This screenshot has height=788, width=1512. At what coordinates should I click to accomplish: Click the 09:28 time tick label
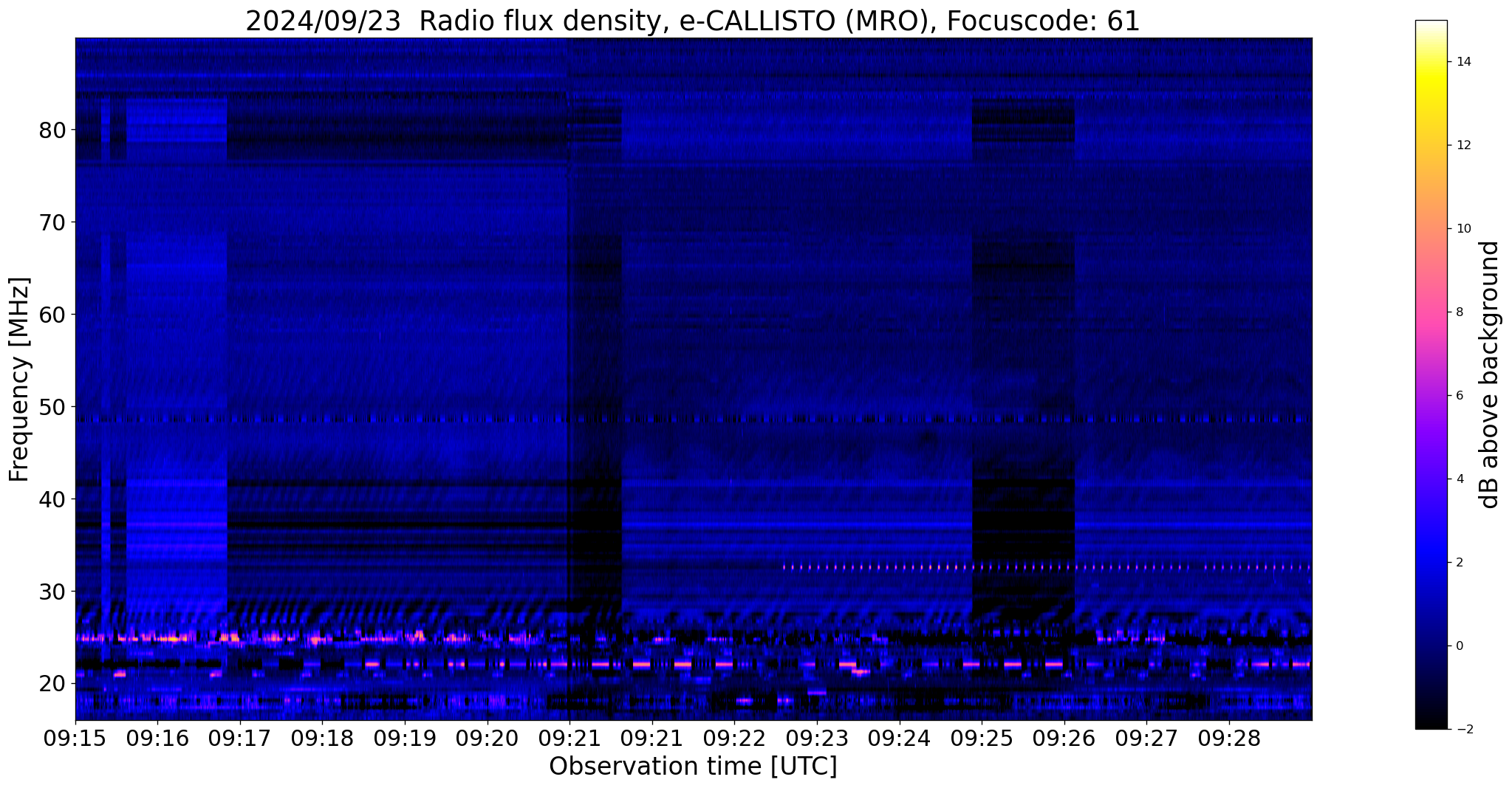(1229, 739)
